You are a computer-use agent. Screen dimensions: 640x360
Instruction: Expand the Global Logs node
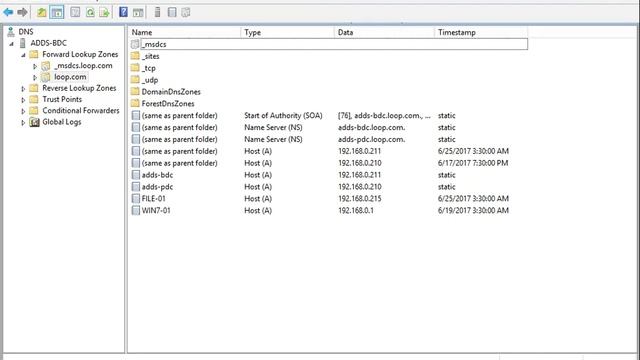pyautogui.click(x=23, y=122)
